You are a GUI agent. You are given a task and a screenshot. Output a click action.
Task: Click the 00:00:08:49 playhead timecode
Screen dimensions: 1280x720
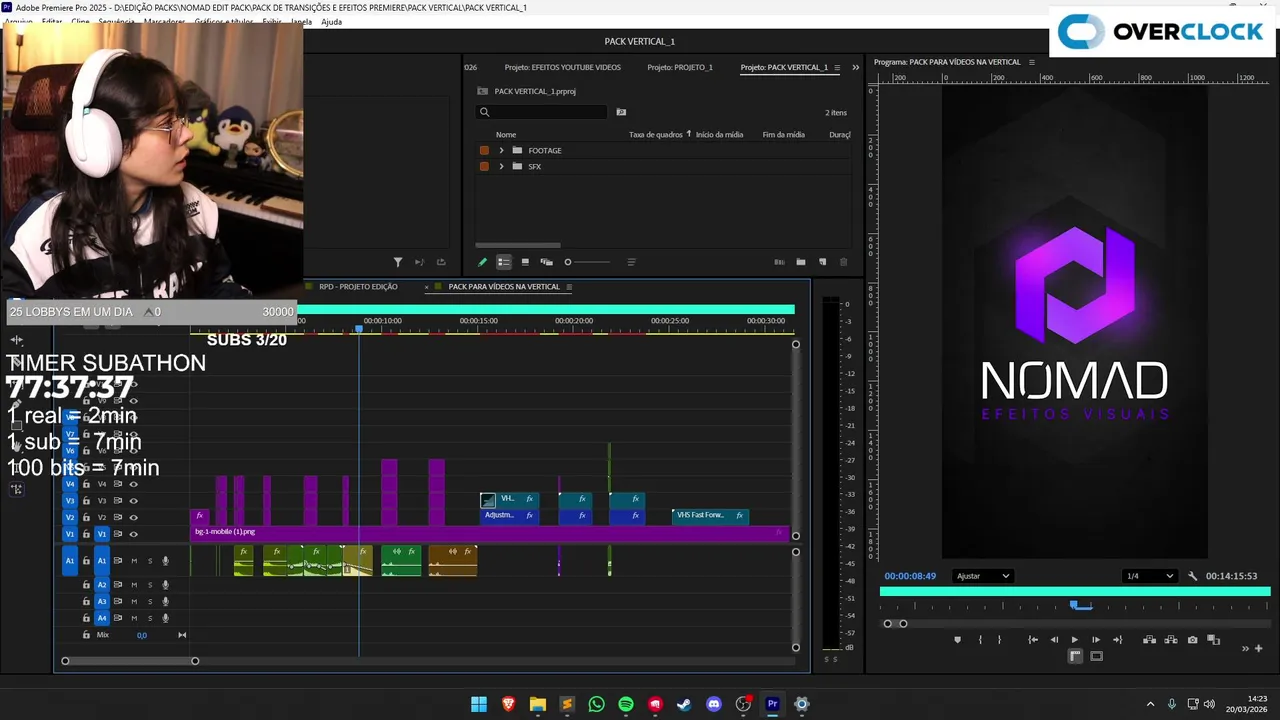(x=910, y=576)
